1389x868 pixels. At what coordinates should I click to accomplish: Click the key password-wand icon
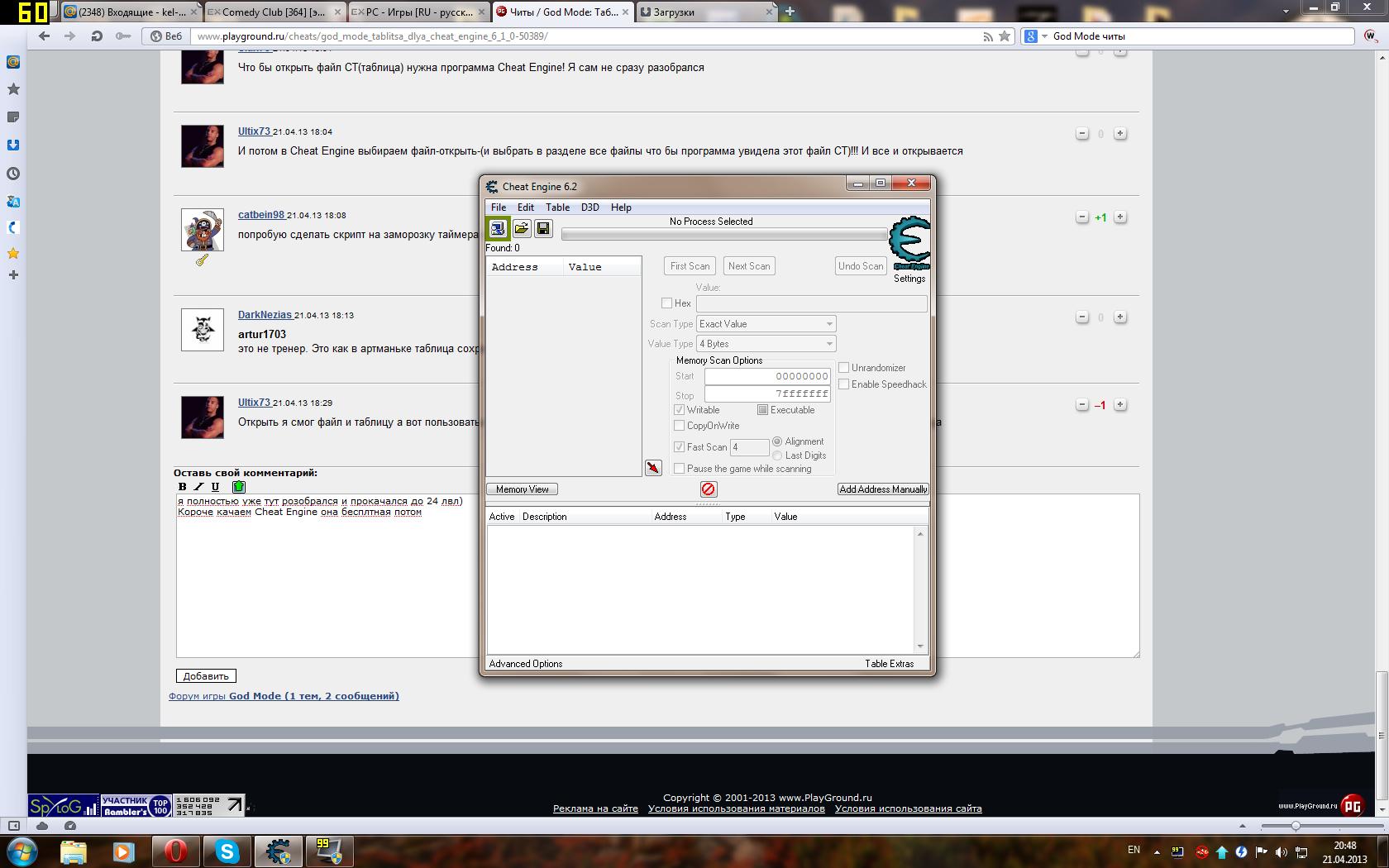(123, 36)
